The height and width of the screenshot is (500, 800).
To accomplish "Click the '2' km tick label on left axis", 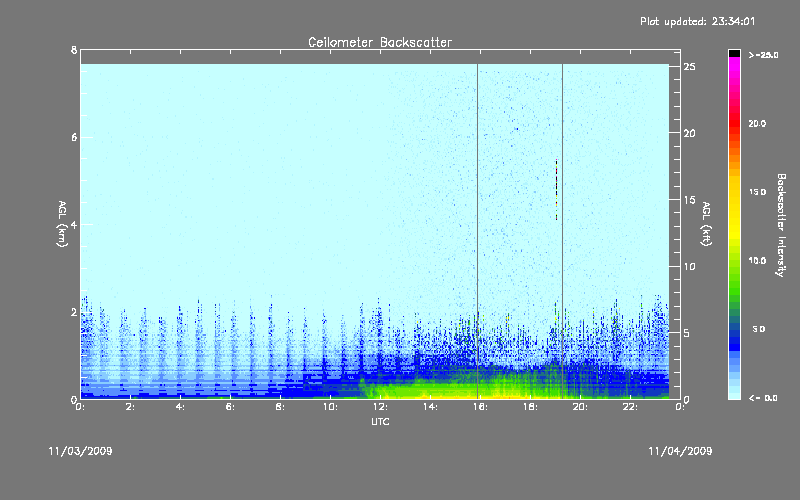I will point(74,312).
